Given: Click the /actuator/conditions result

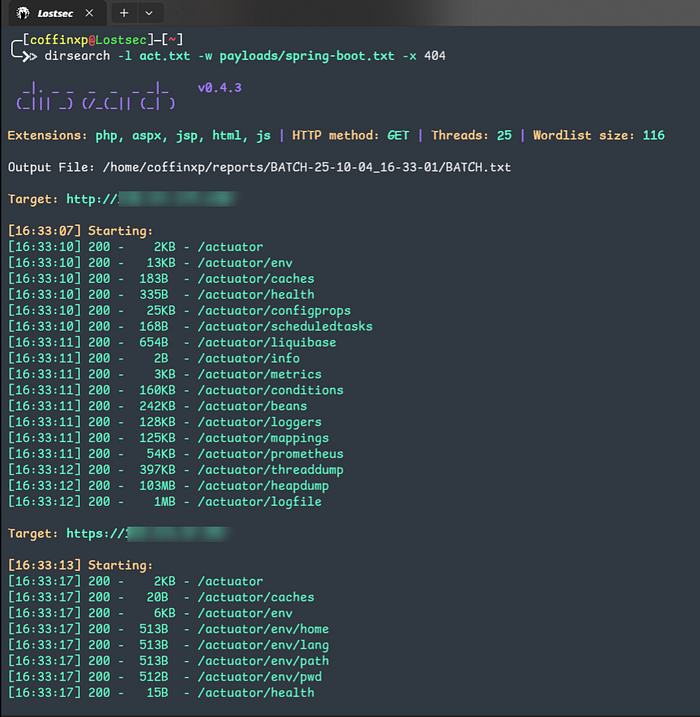Looking at the screenshot, I should (176, 391).
